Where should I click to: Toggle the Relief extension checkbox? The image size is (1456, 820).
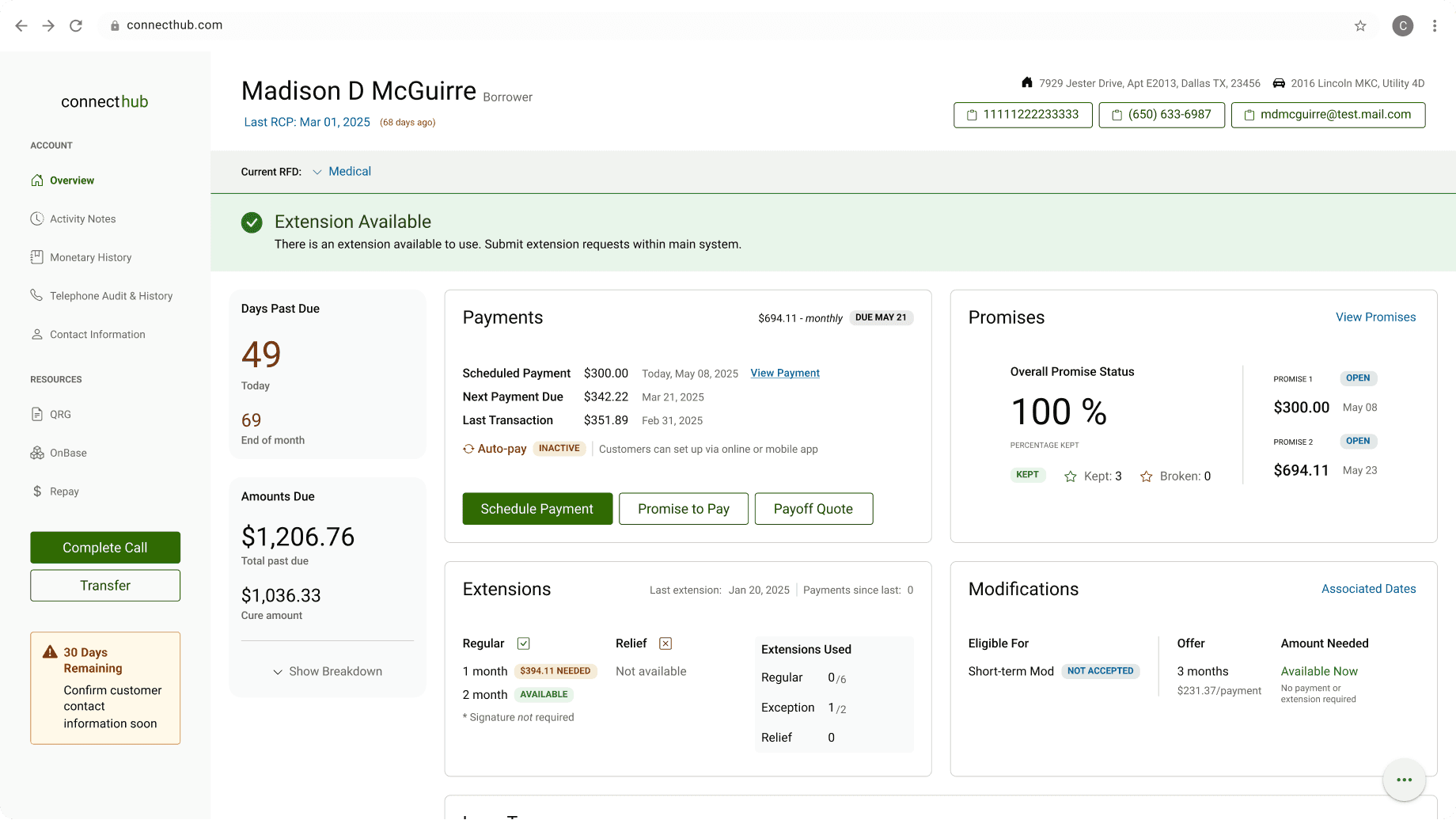(x=665, y=643)
